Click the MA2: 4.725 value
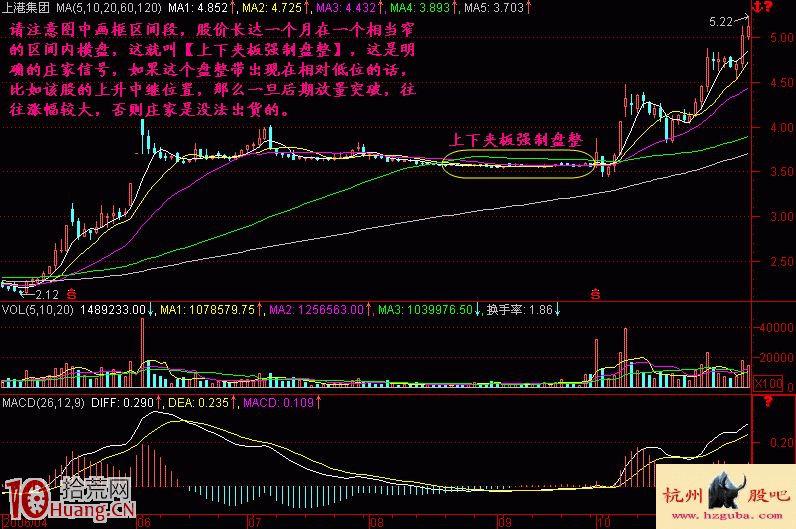796x529 pixels. 272,8
